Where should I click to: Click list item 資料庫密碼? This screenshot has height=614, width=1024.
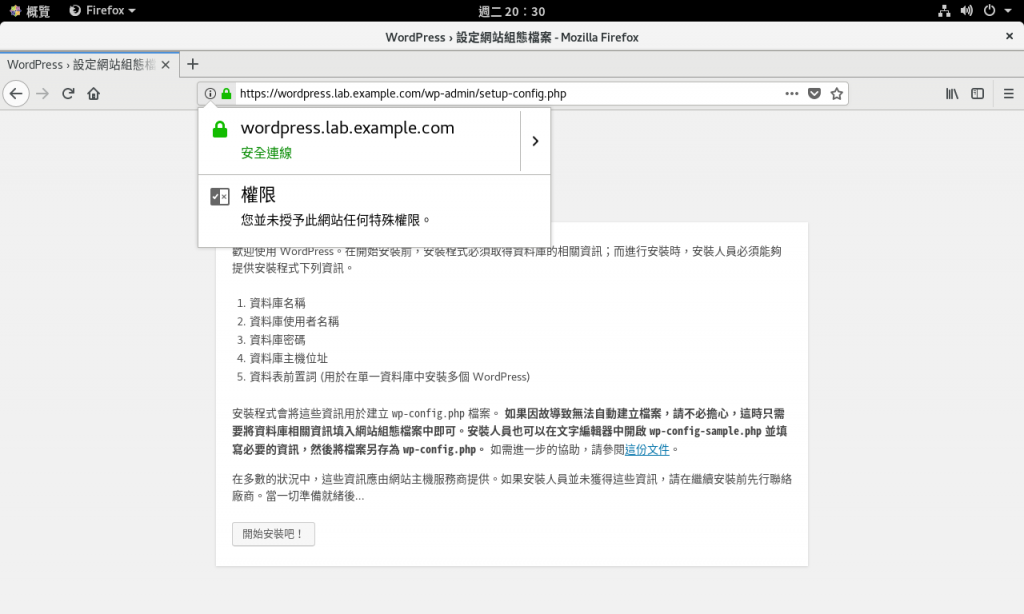[278, 340]
